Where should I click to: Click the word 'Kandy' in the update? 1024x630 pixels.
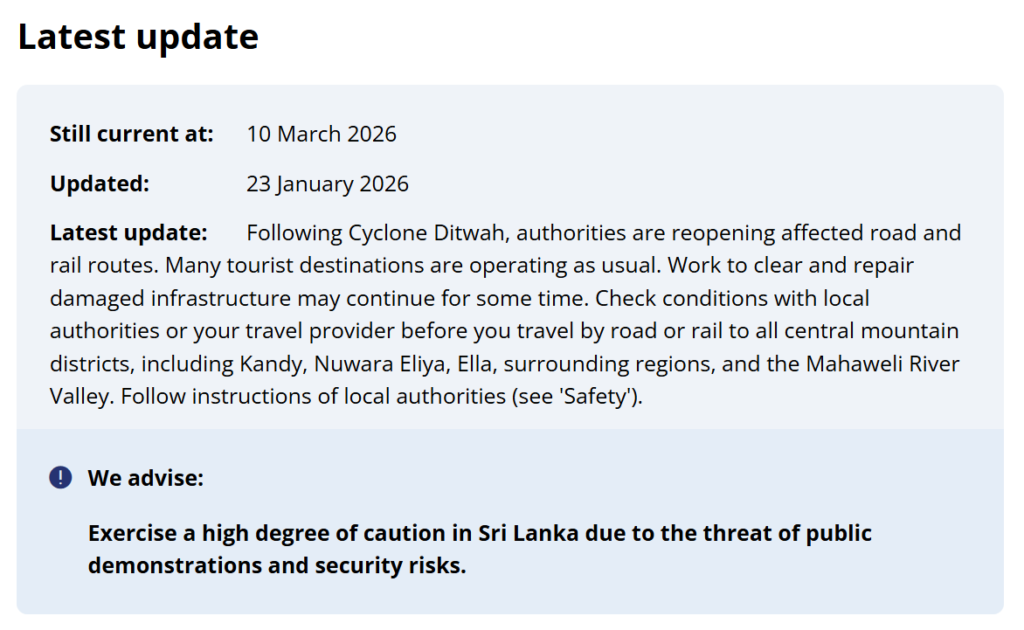click(269, 363)
